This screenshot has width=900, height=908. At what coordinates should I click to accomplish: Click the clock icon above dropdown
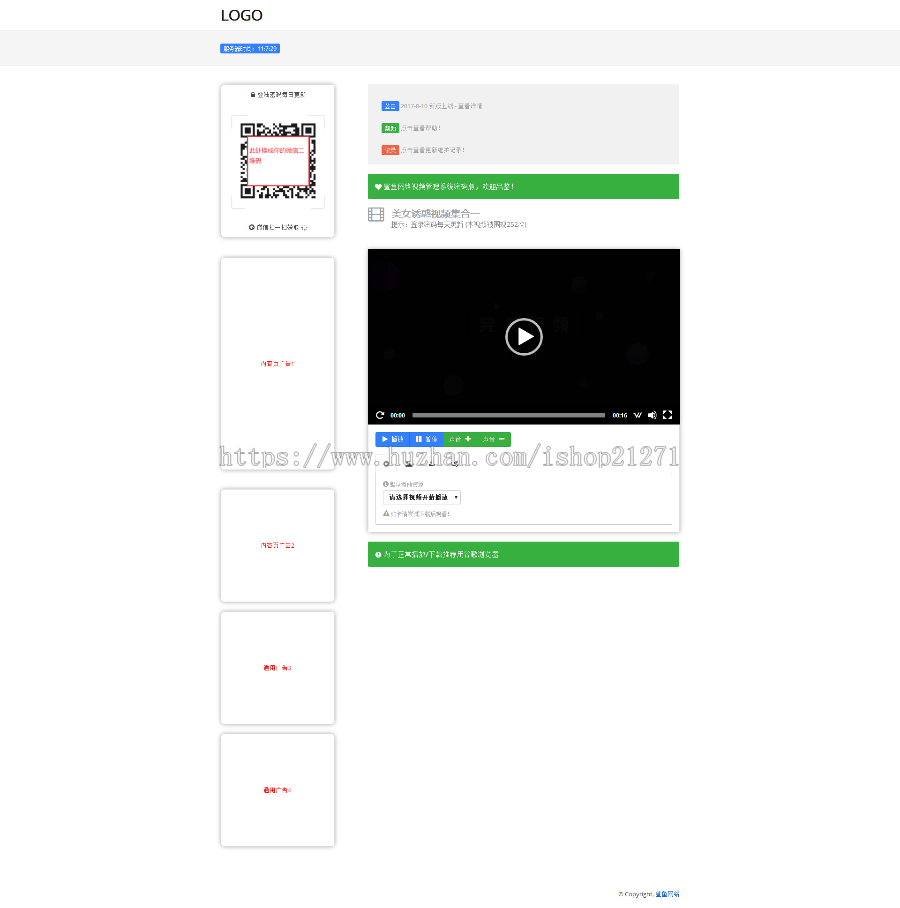[x=386, y=484]
